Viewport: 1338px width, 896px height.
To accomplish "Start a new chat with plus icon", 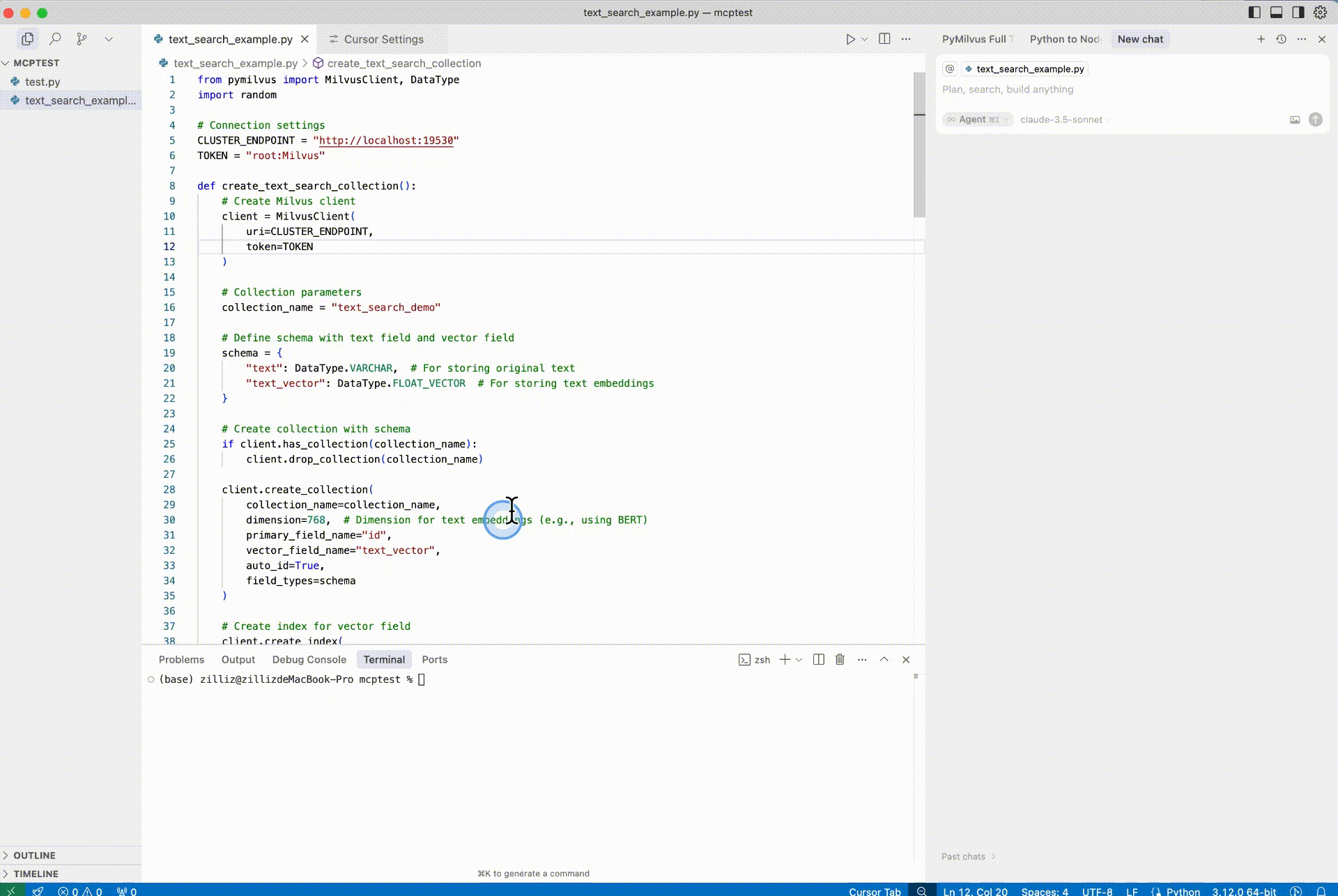I will [1261, 39].
